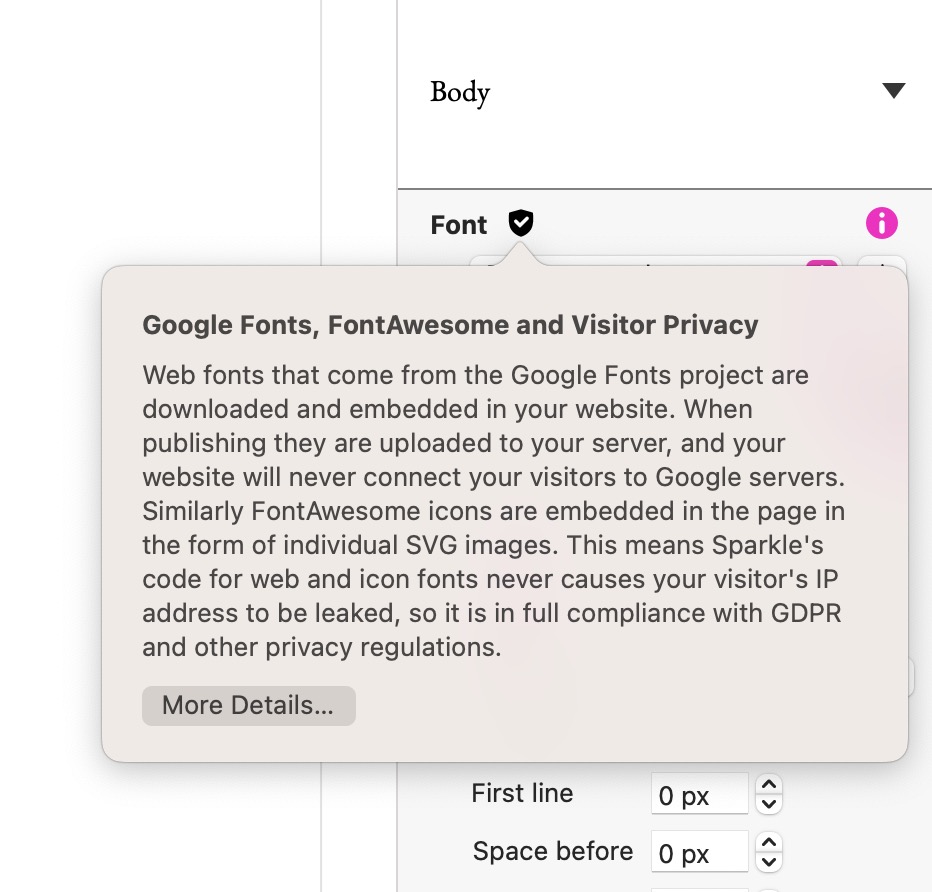
Task: Decrease First line with the down stepper arrow
Action: click(769, 804)
